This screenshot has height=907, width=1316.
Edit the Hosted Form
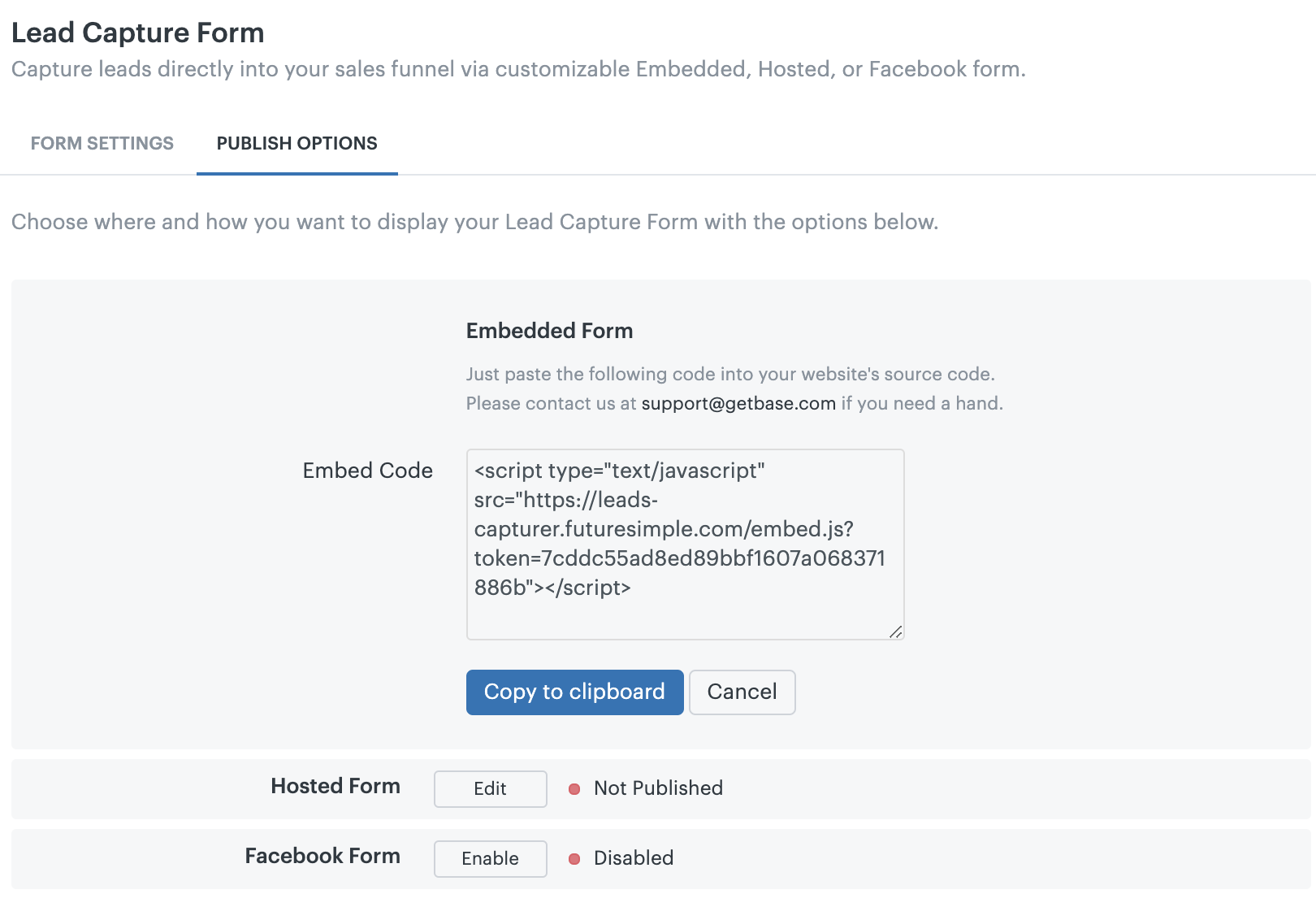point(490,789)
